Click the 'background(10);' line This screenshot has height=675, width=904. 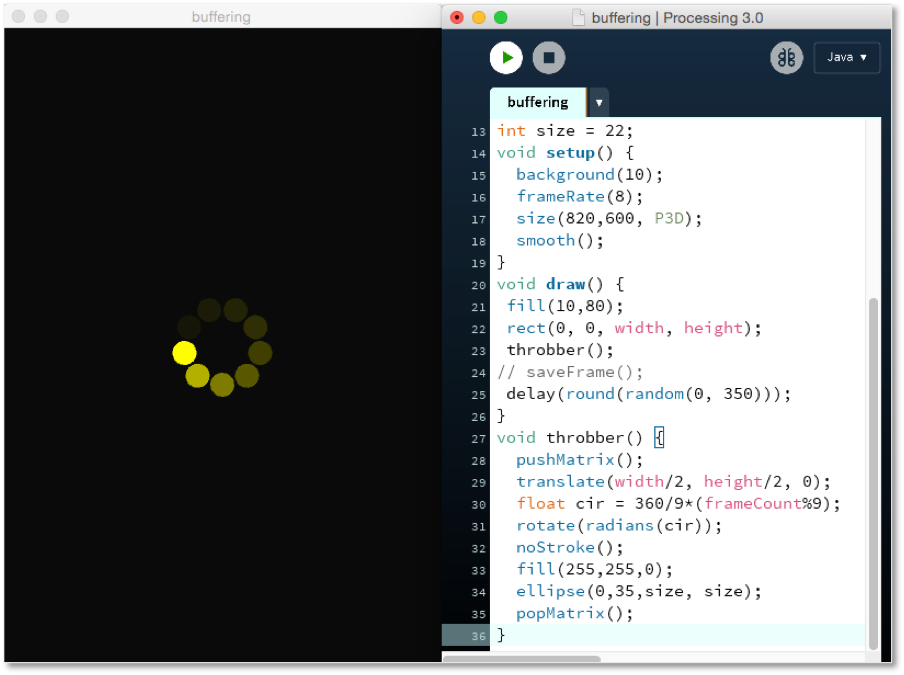tap(589, 175)
